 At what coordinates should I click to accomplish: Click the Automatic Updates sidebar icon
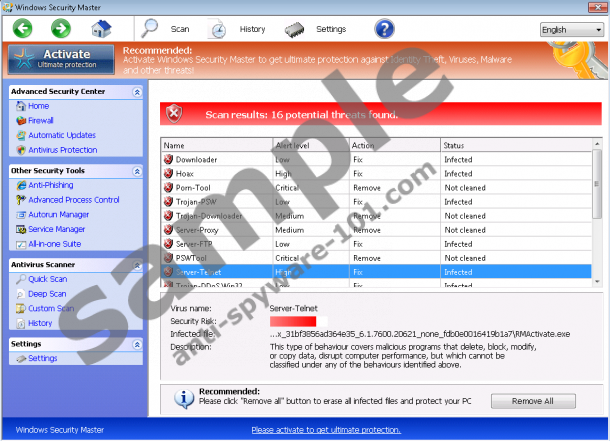point(21,135)
